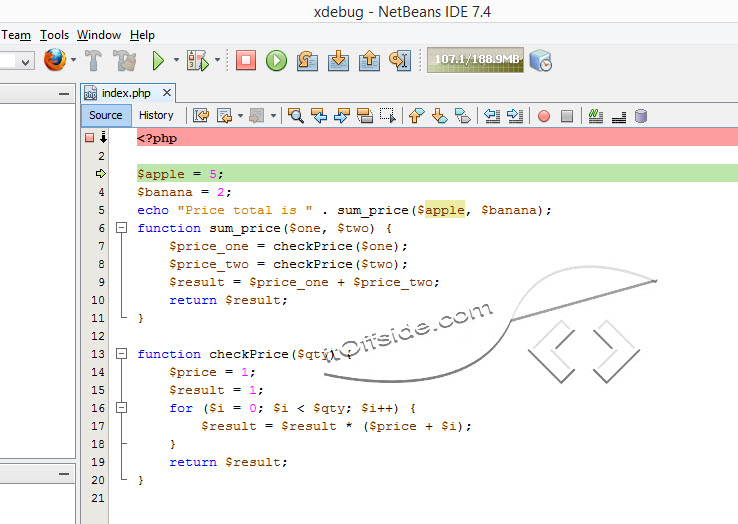
Task: Click highlighted $apple variable on line 5
Action: coord(444,210)
